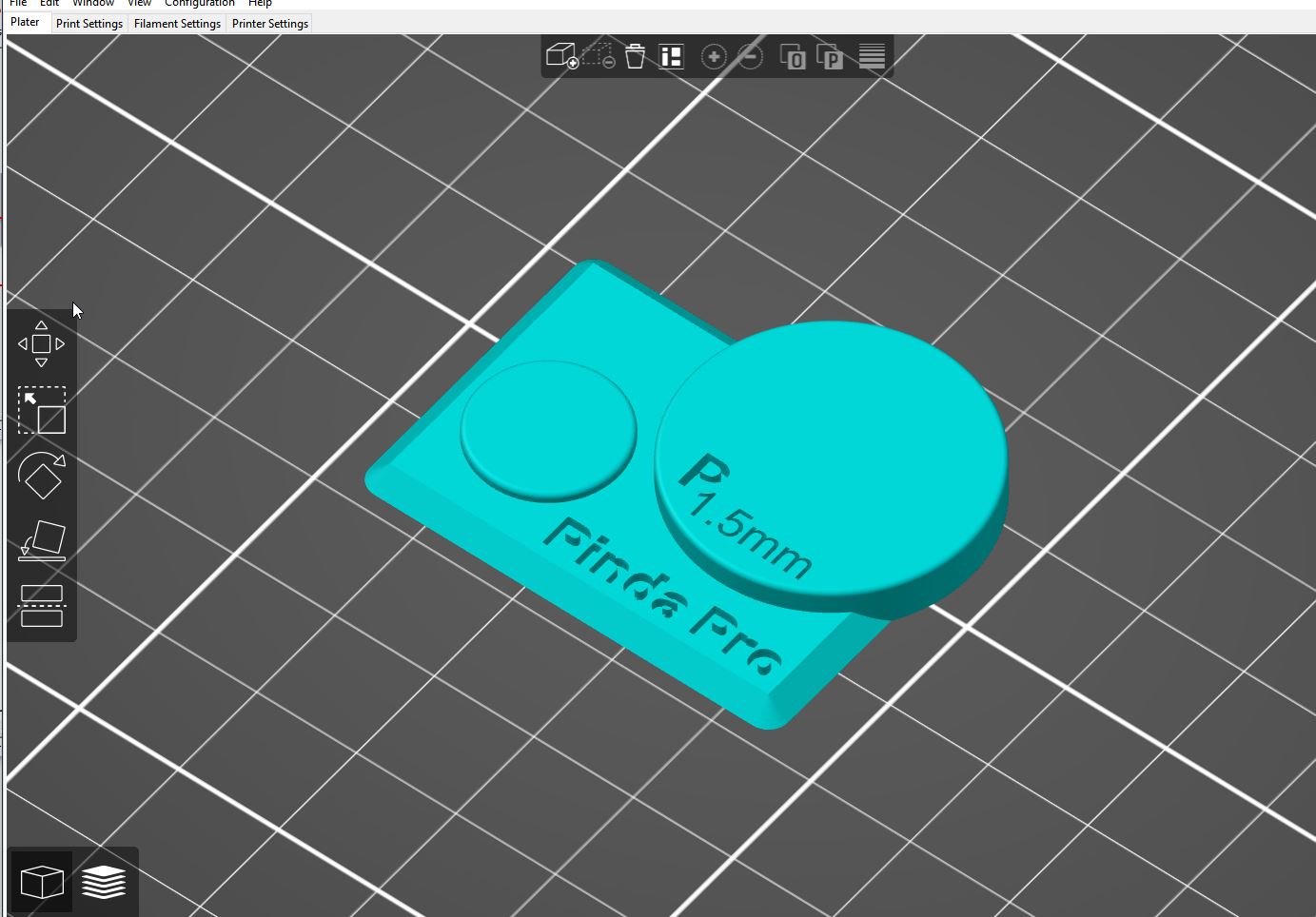Switch to sliced layers preview icon

(104, 882)
